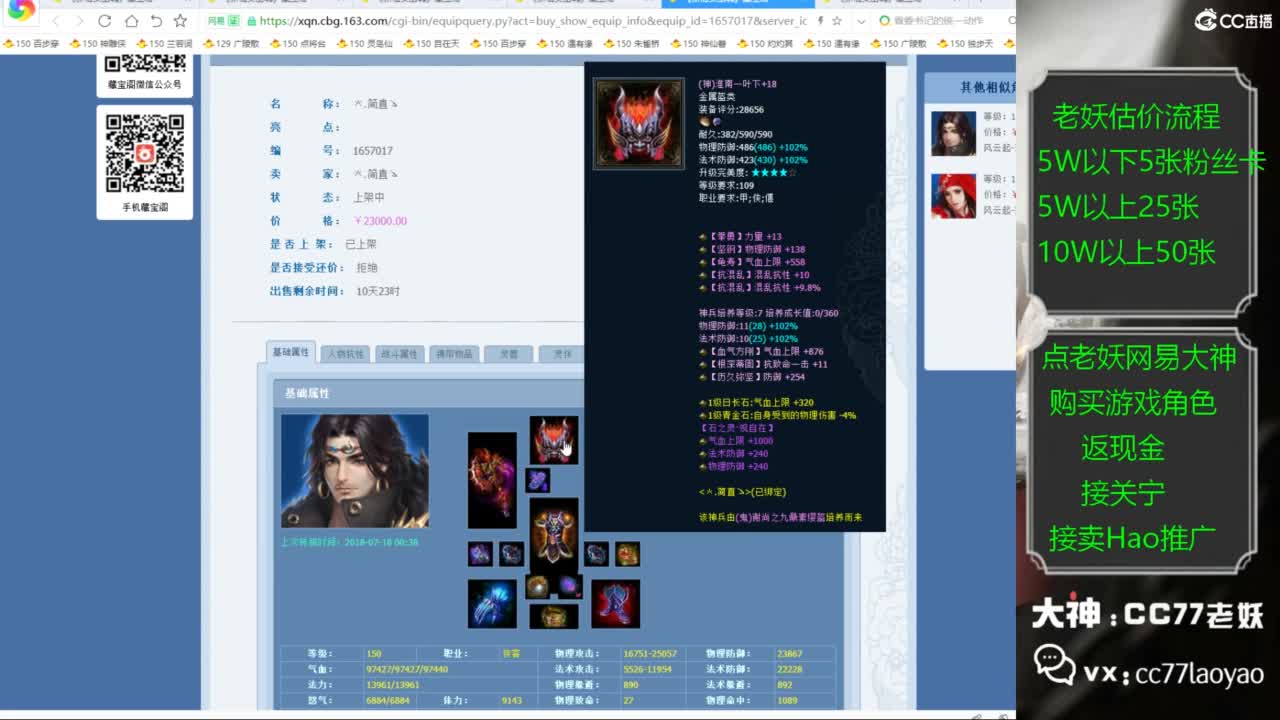Click the 基础属性 panel heading

(x=307, y=394)
